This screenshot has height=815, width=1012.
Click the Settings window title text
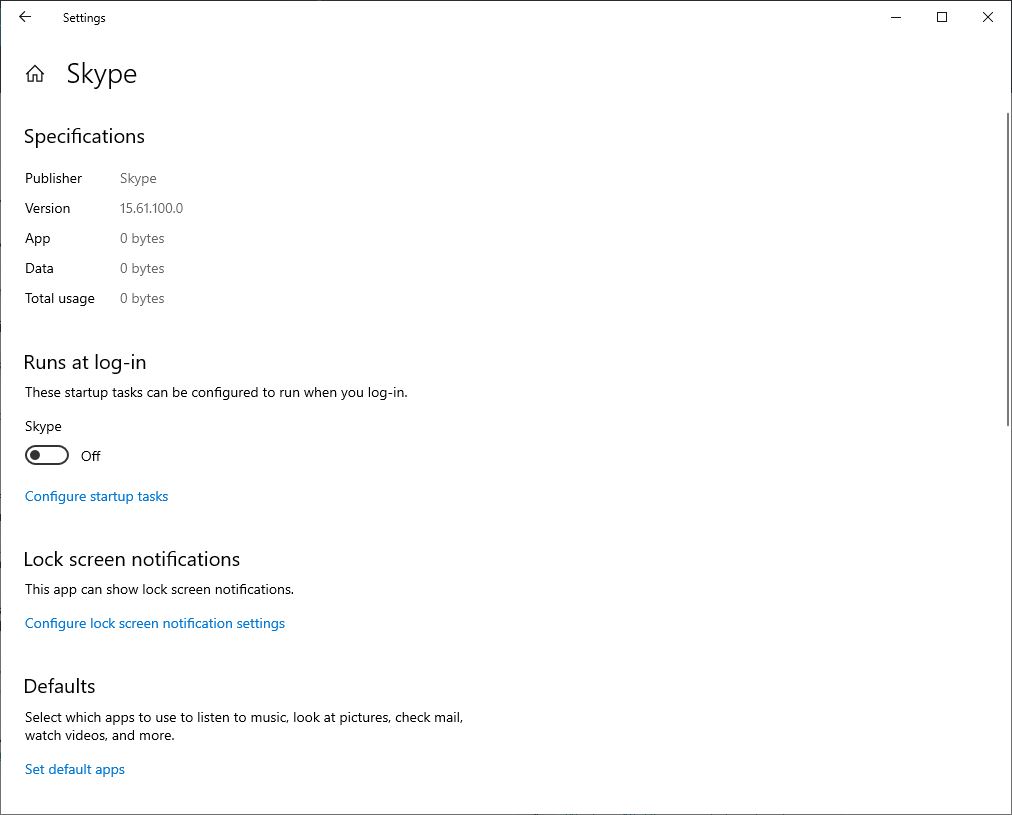84,18
